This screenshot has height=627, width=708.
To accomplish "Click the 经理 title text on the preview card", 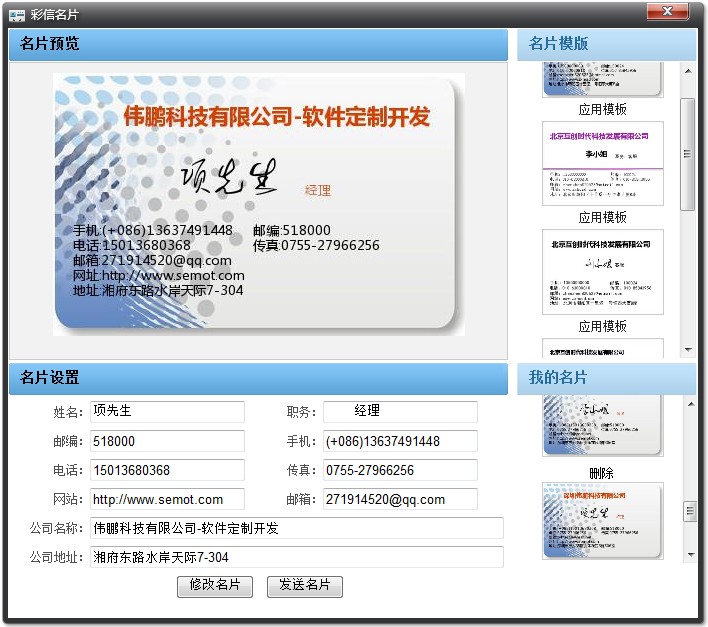I will point(318,190).
